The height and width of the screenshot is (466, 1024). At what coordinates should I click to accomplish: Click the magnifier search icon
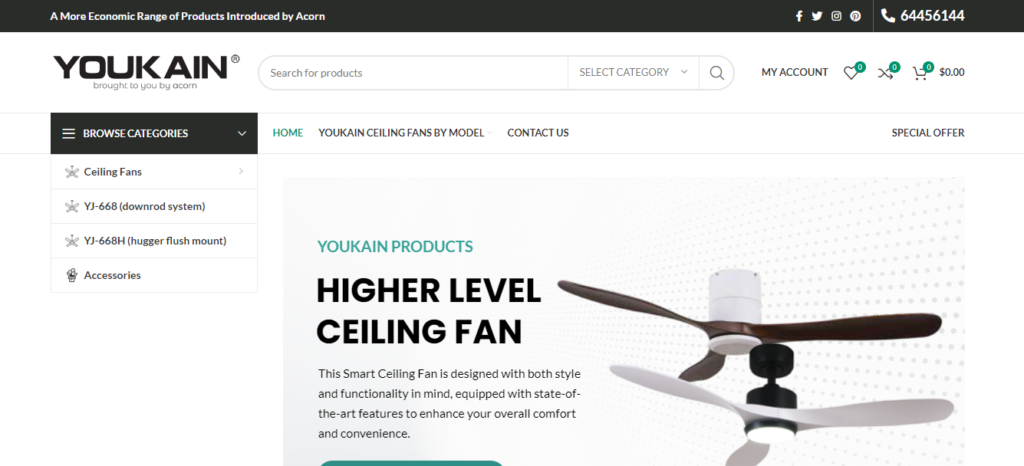click(716, 72)
